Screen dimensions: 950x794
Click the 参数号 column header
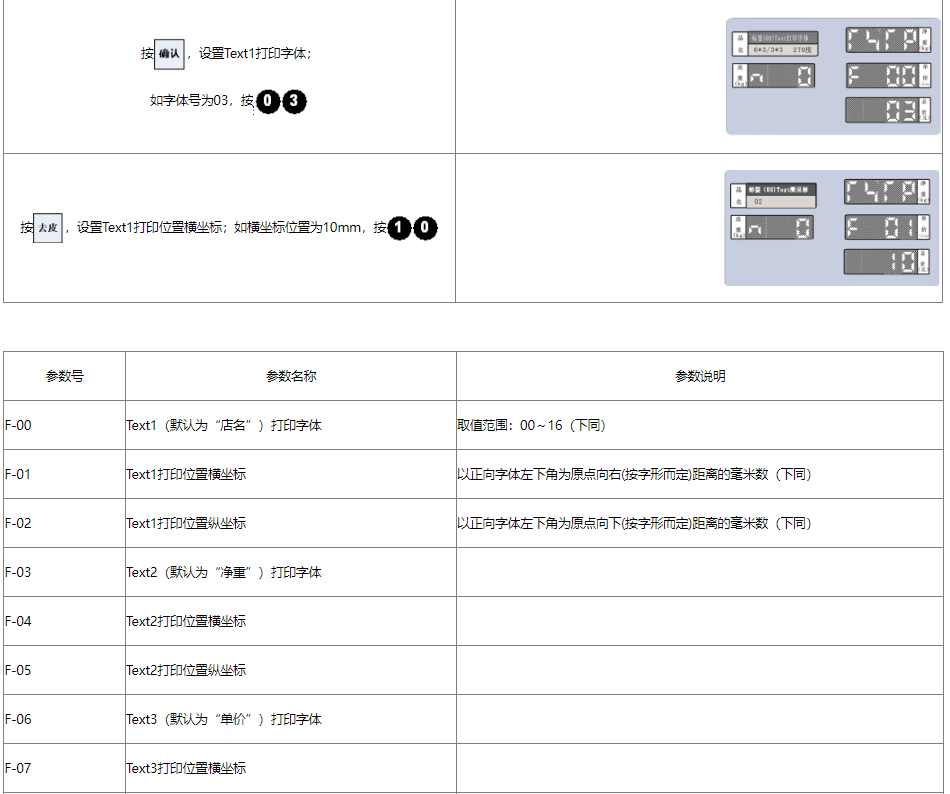65,376
